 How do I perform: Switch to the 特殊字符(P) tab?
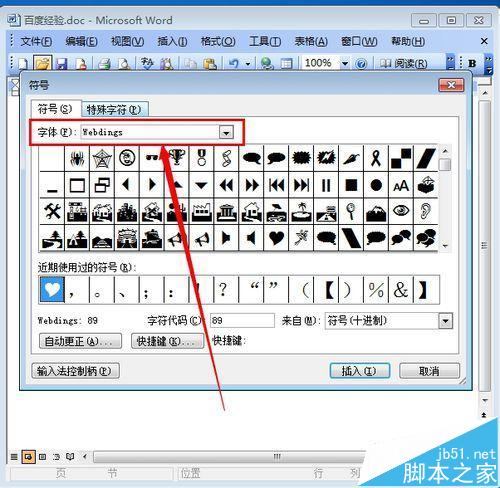click(114, 109)
